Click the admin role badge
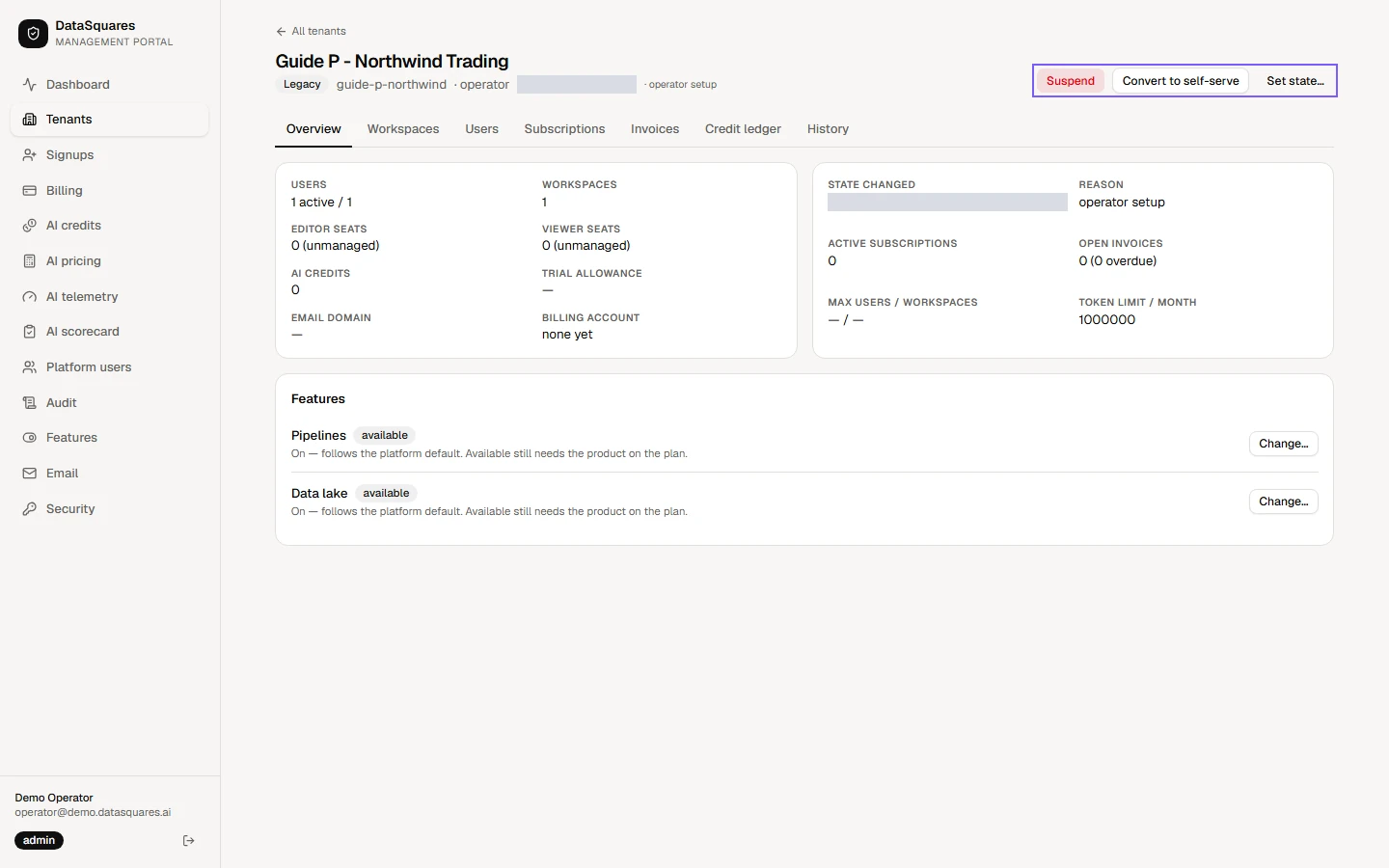Viewport: 1389px width, 868px height. (39, 841)
